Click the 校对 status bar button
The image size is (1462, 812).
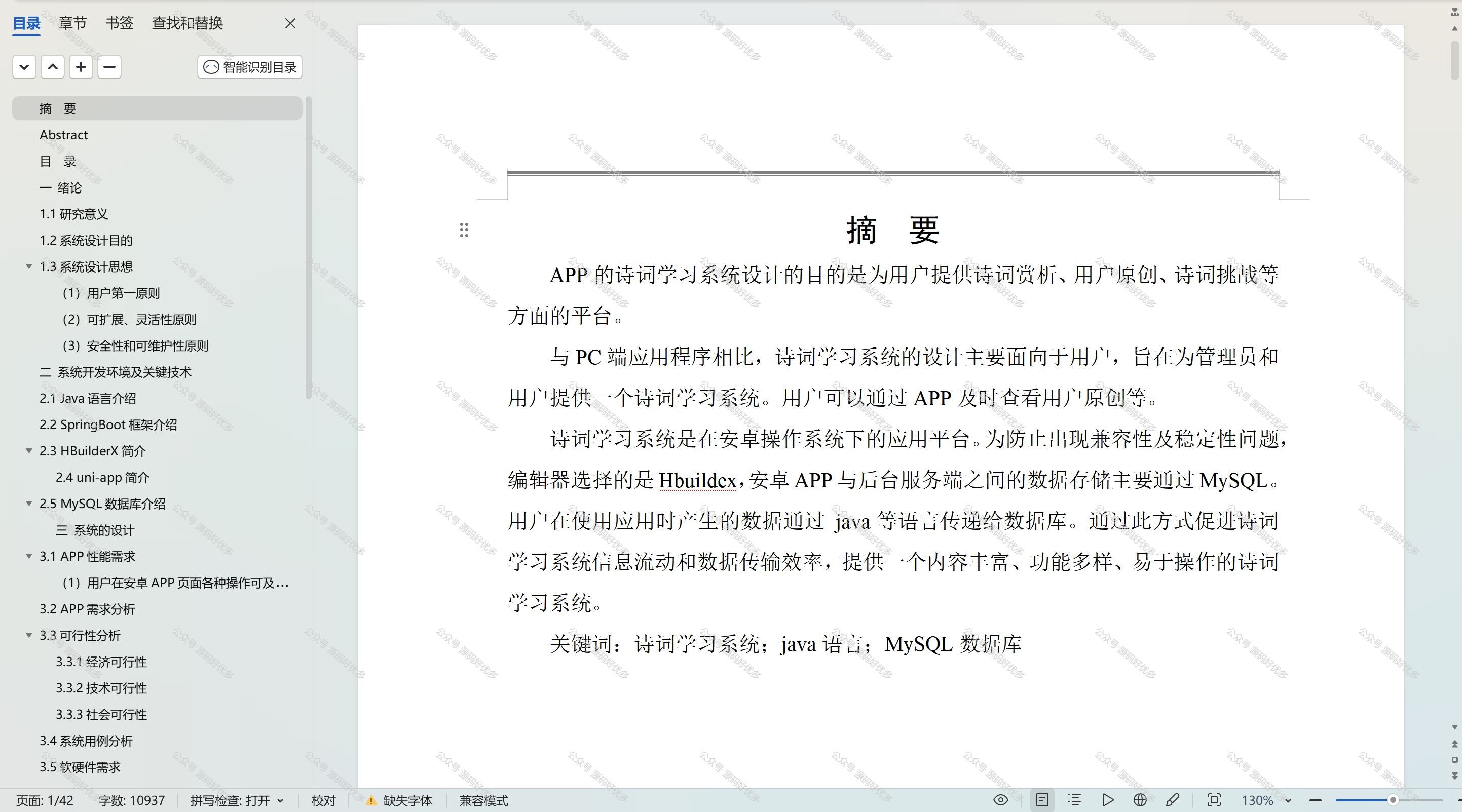[x=323, y=801]
